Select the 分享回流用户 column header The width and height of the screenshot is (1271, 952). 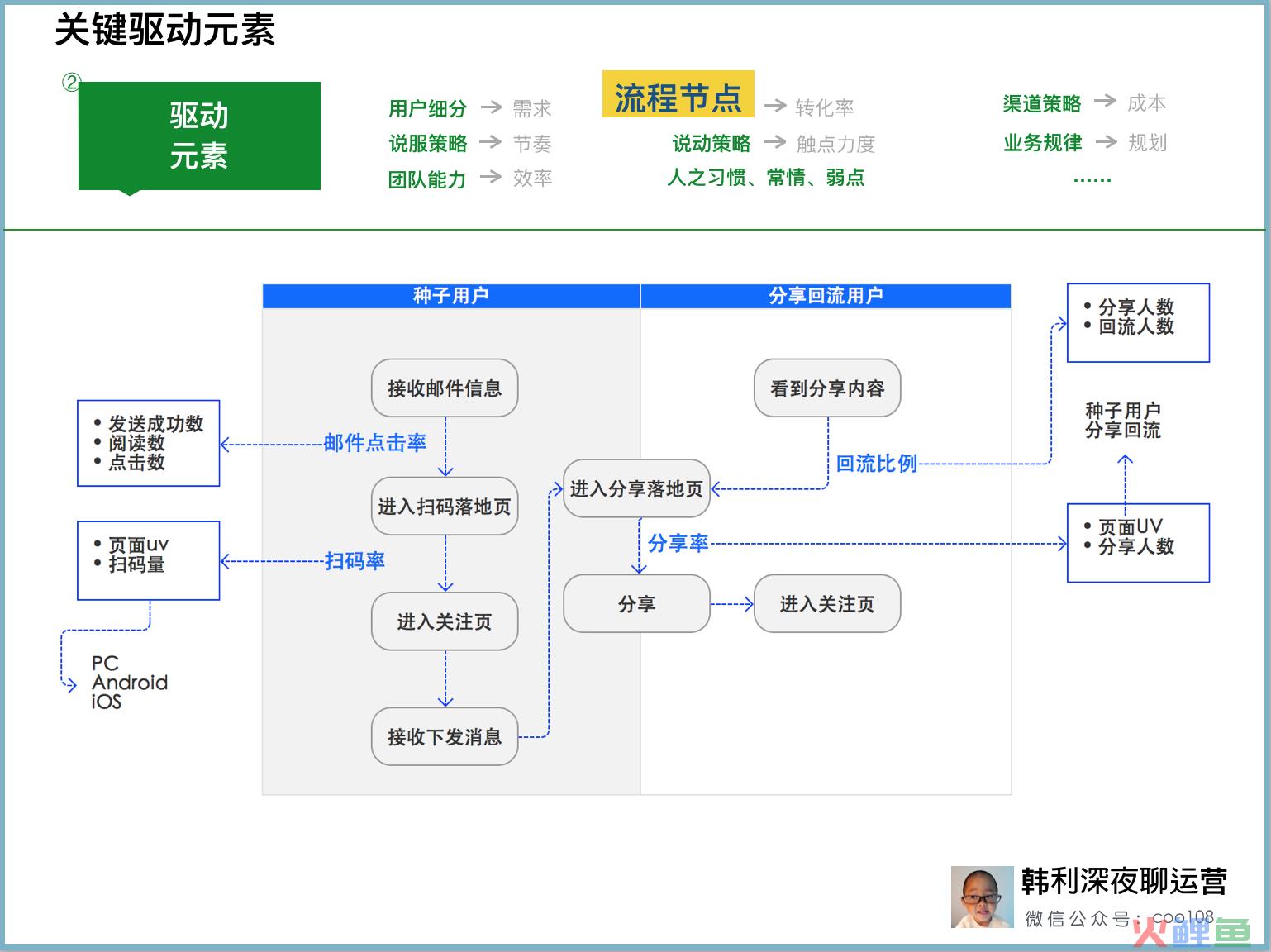point(826,296)
